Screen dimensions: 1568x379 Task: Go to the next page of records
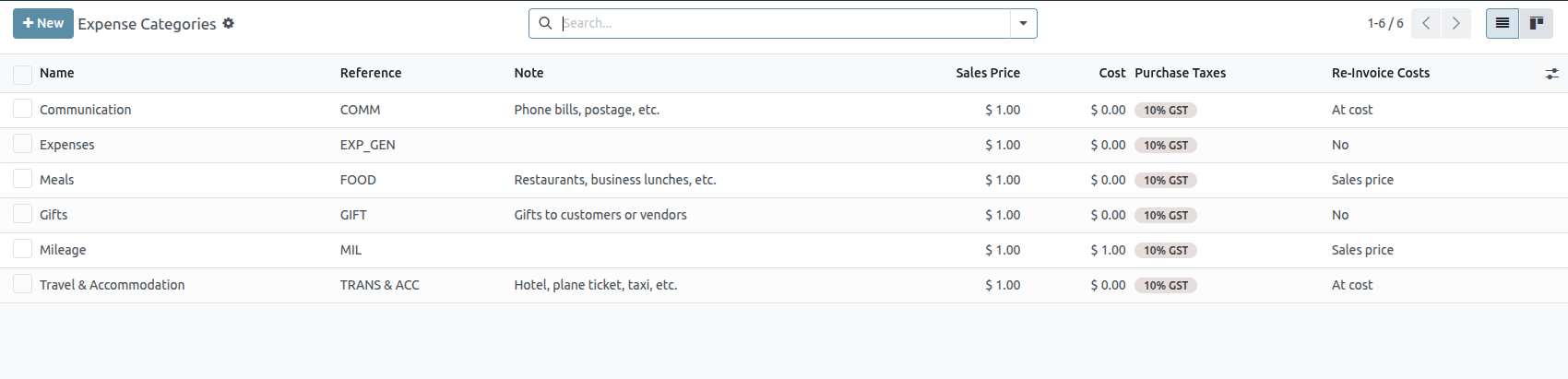[x=1456, y=24]
